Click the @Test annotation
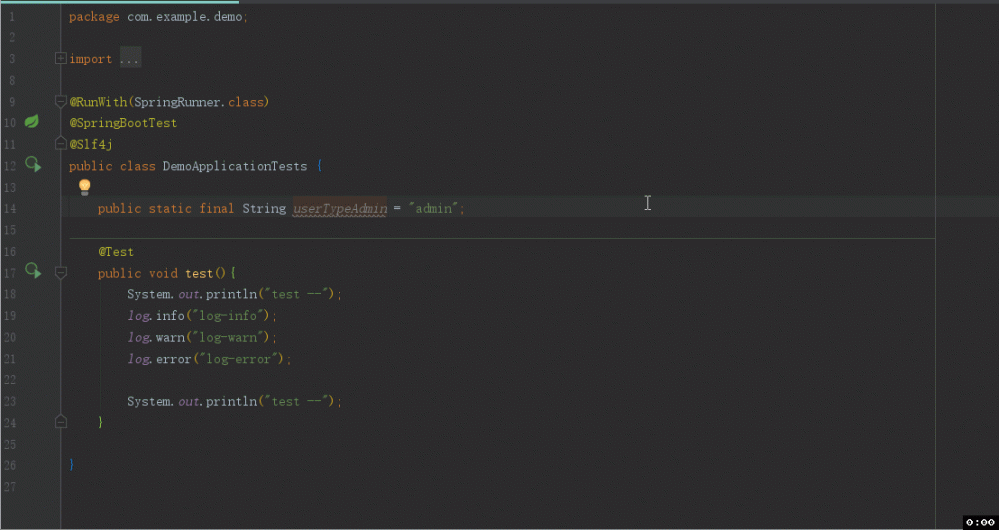Screen dimensions: 999x530 116,252
